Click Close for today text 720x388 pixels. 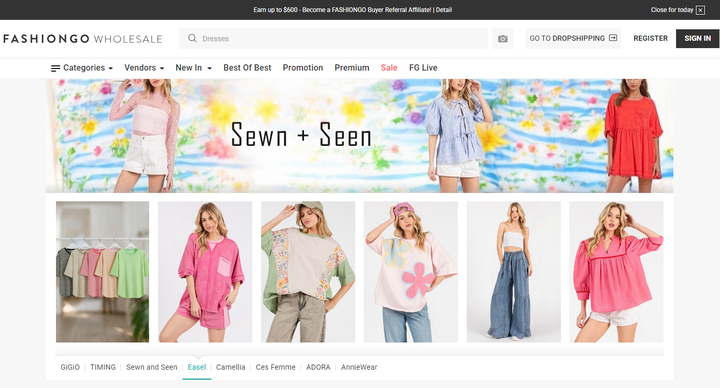[672, 10]
